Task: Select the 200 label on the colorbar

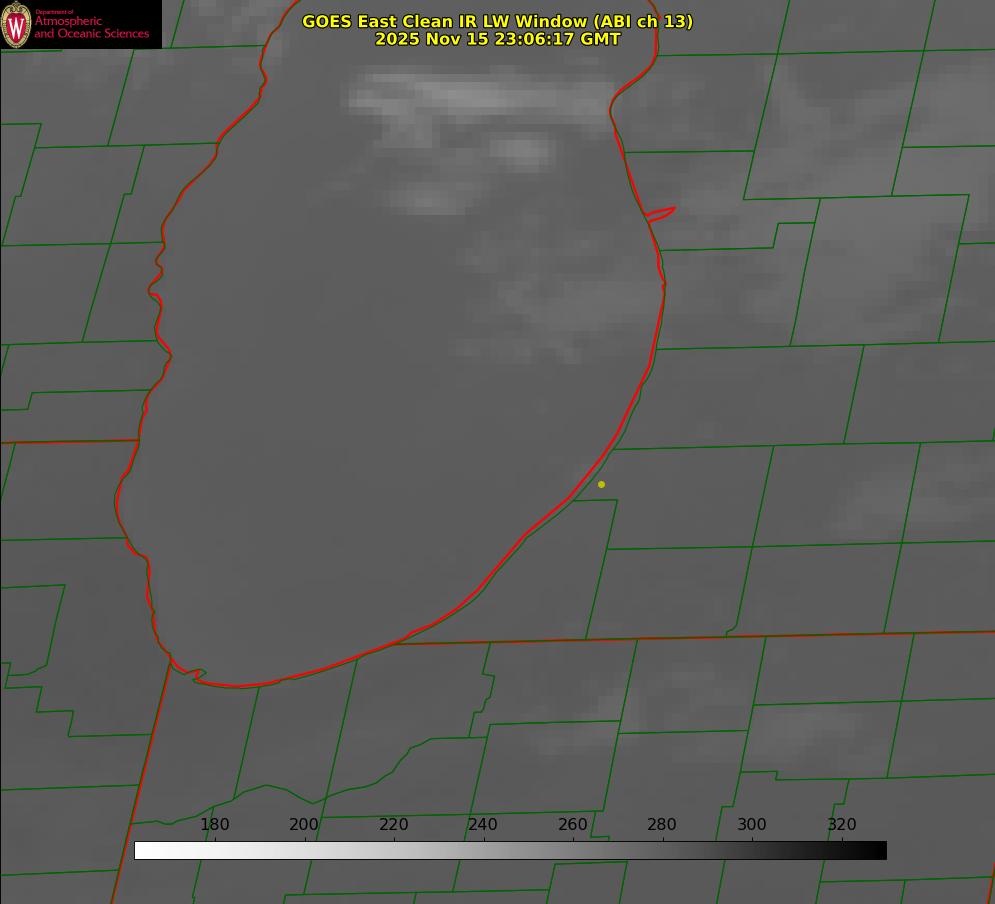Action: [x=304, y=825]
